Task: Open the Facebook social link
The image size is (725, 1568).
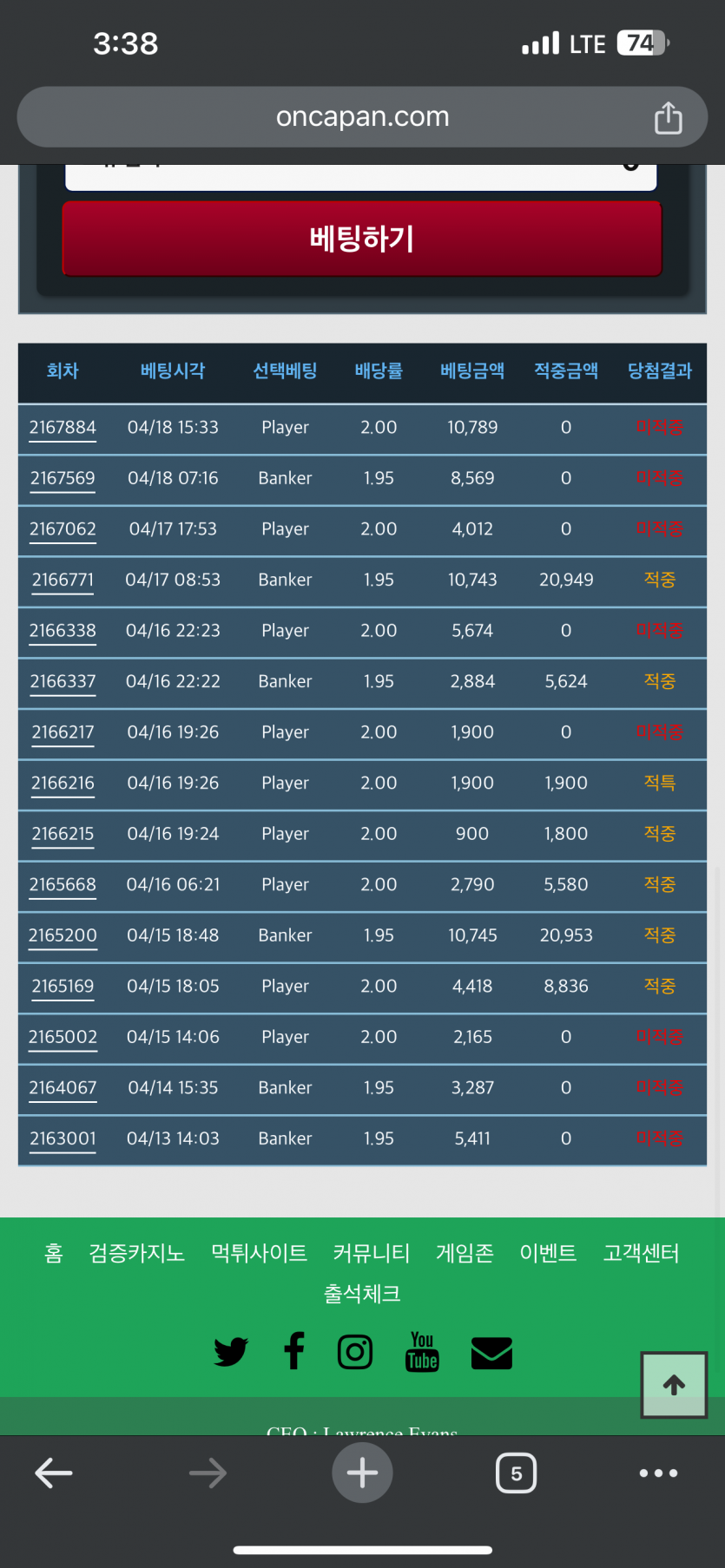Action: (x=294, y=1351)
